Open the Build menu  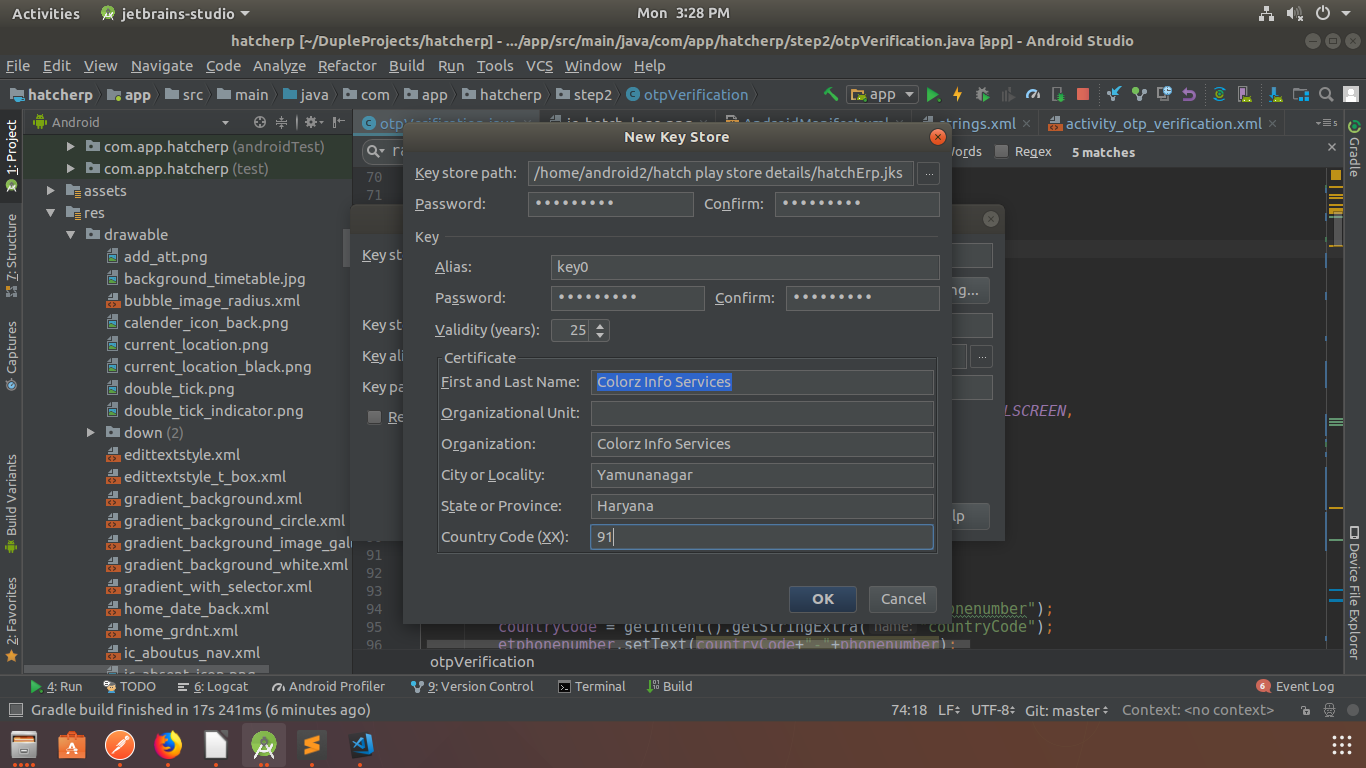click(x=406, y=66)
